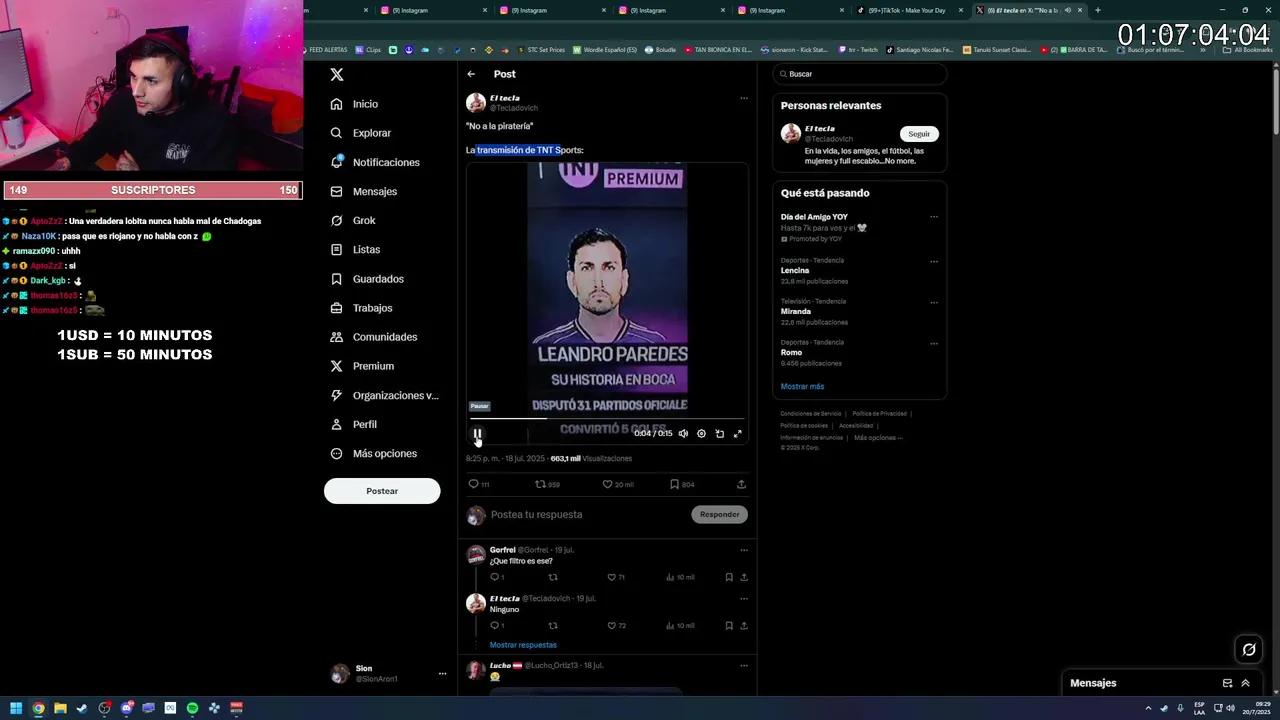Open Spotify from the taskbar
Image resolution: width=1280 pixels, height=720 pixels.
pos(192,708)
